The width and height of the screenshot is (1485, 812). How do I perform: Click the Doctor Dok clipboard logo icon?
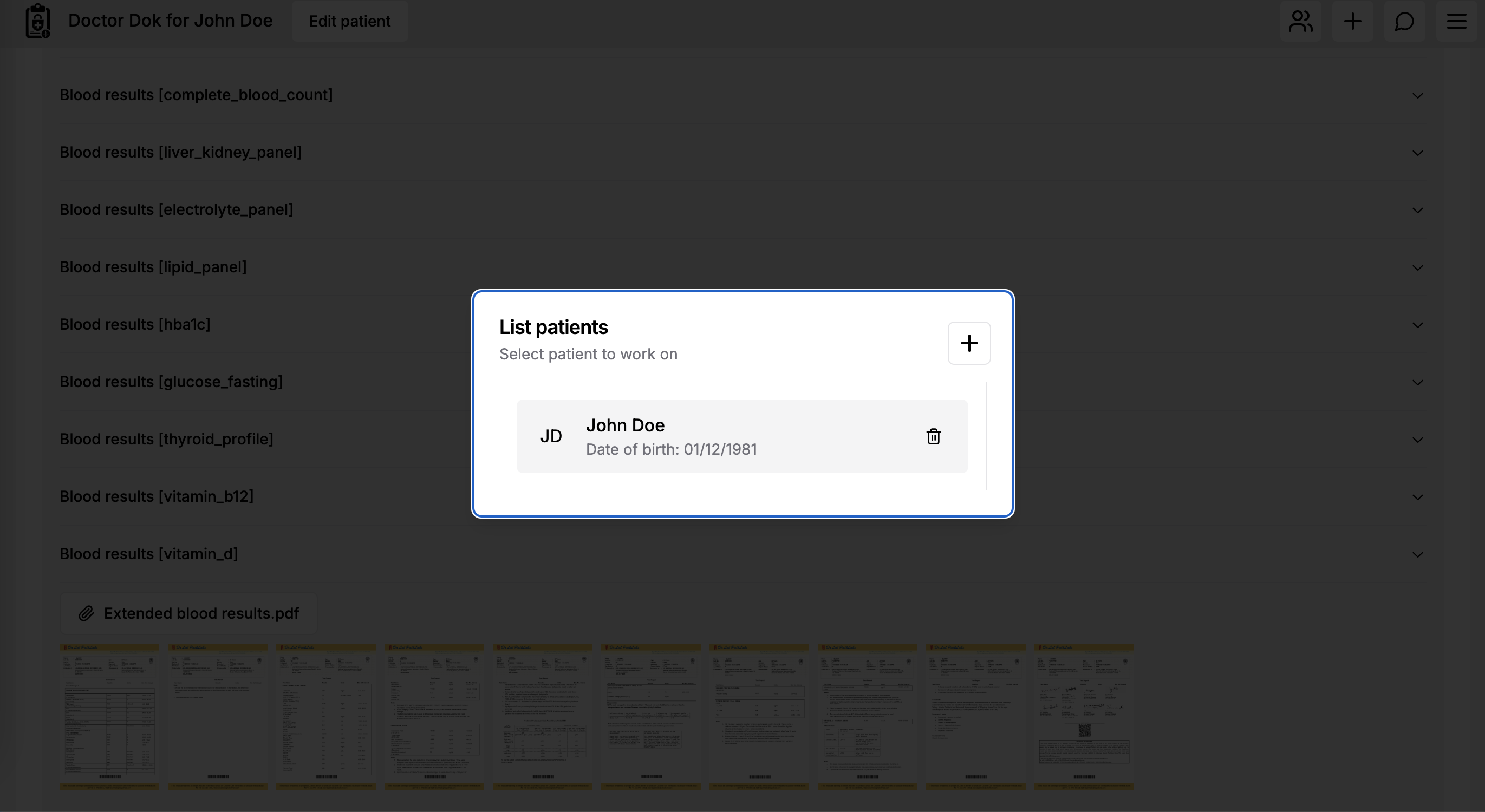click(x=38, y=21)
